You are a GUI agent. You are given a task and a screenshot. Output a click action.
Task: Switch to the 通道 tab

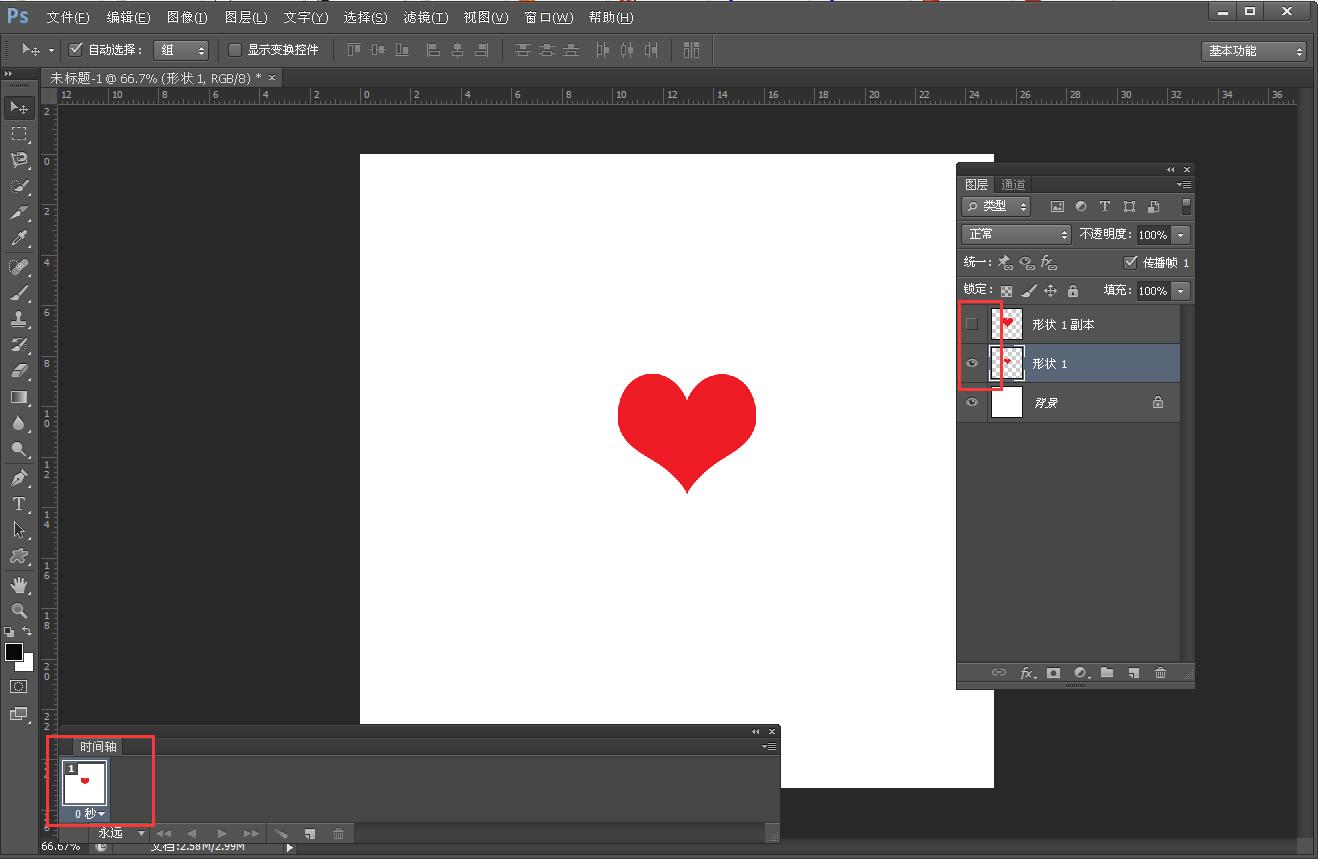1013,184
